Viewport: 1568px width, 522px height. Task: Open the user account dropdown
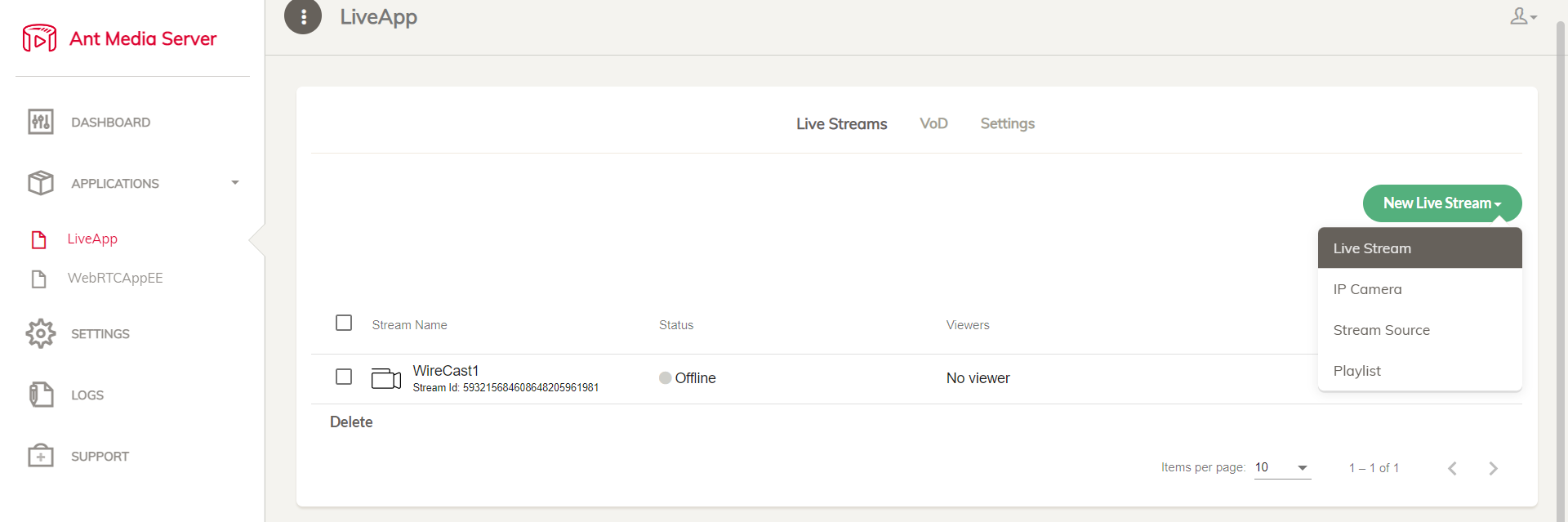[x=1523, y=16]
